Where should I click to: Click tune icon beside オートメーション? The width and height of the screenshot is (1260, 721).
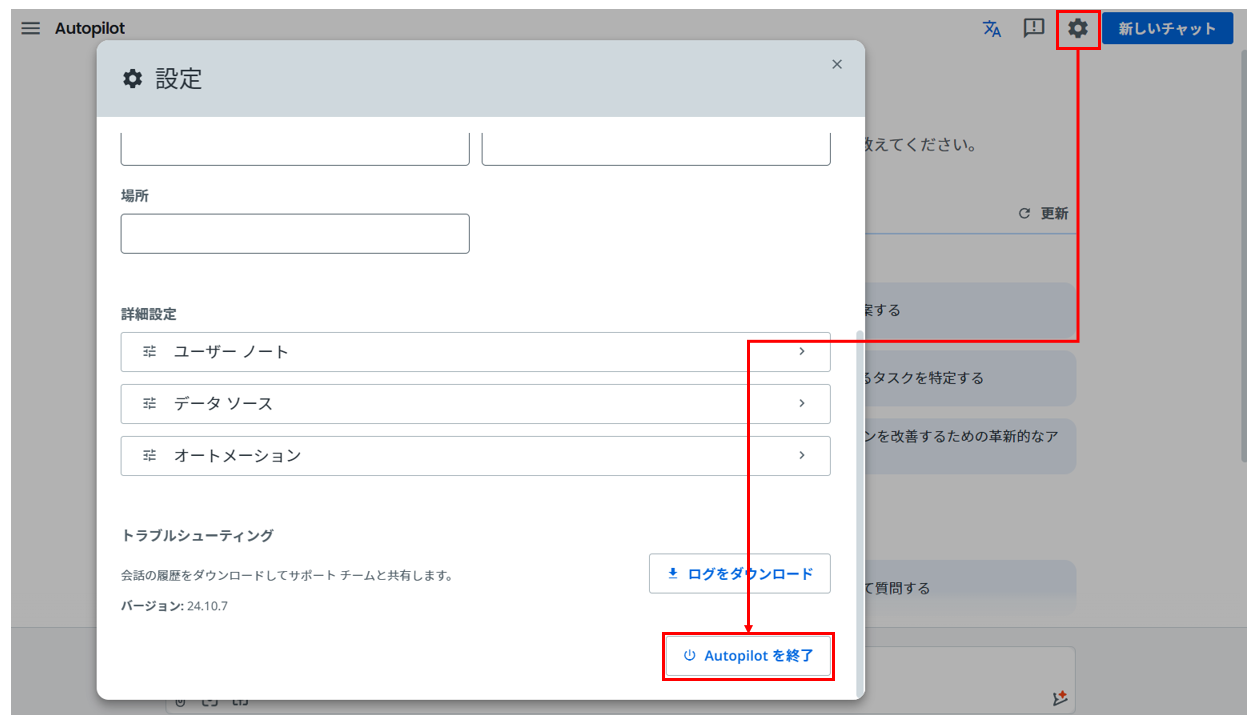(x=150, y=456)
